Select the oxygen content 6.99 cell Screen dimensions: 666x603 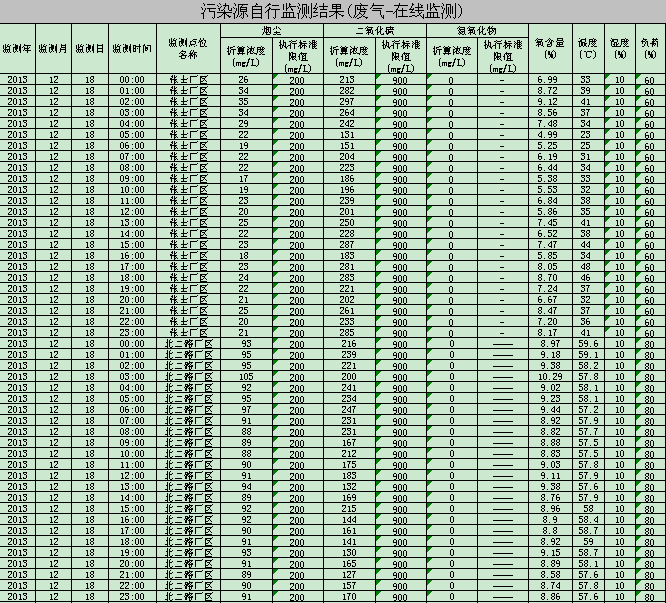pyautogui.click(x=550, y=79)
